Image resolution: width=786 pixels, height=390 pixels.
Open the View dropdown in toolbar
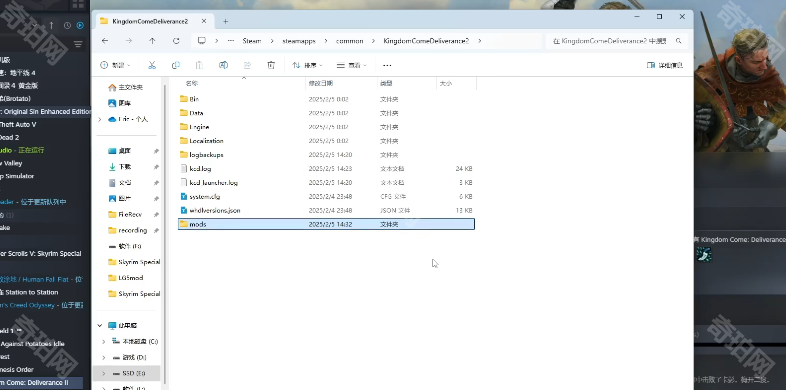[351, 65]
